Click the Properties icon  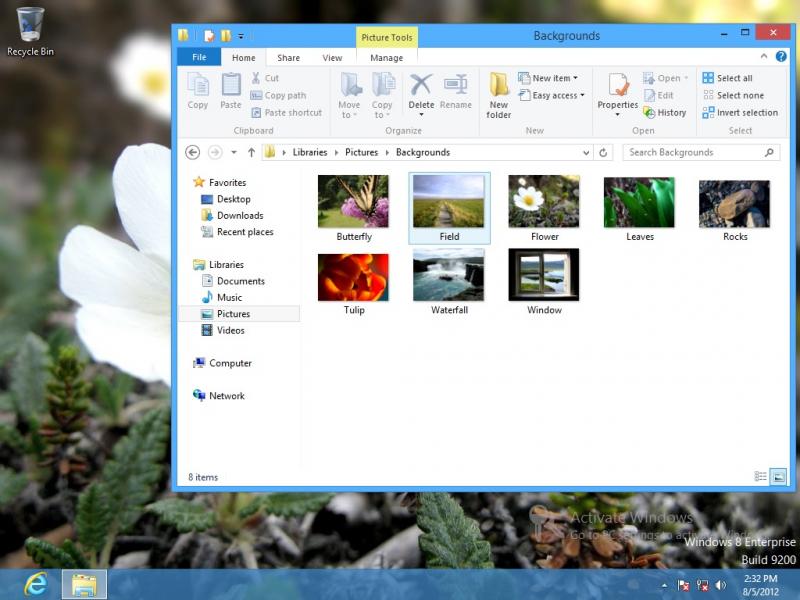tap(618, 85)
